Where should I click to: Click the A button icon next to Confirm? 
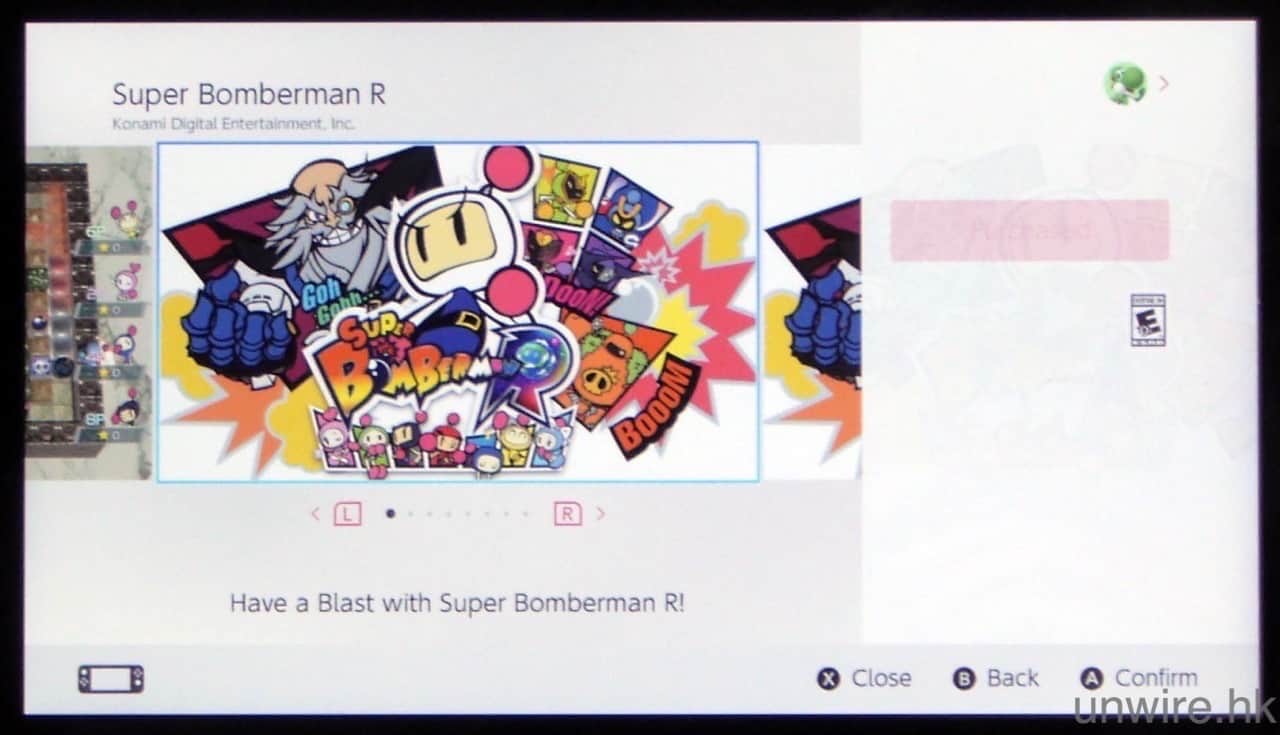[1092, 679]
